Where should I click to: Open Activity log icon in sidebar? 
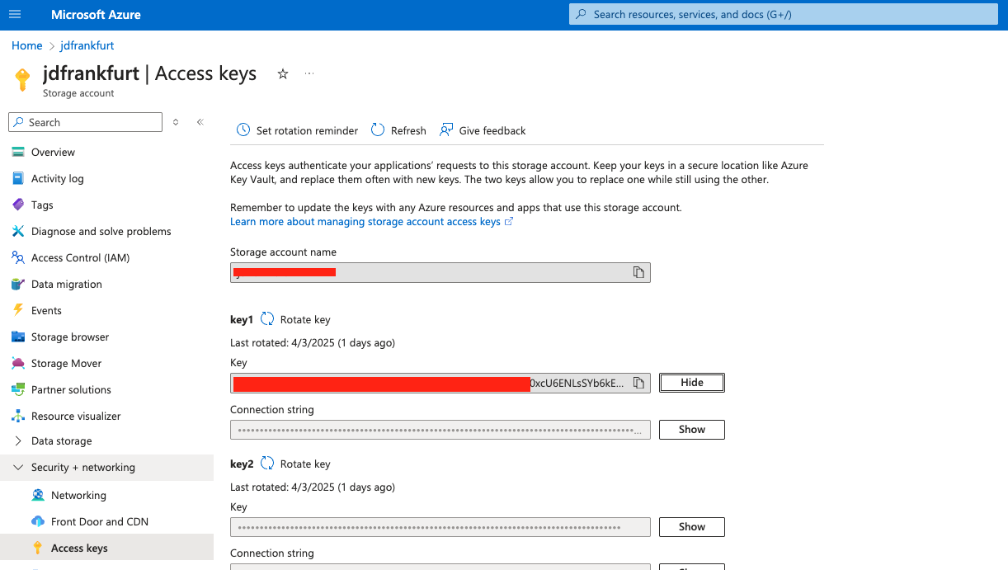[x=18, y=179]
